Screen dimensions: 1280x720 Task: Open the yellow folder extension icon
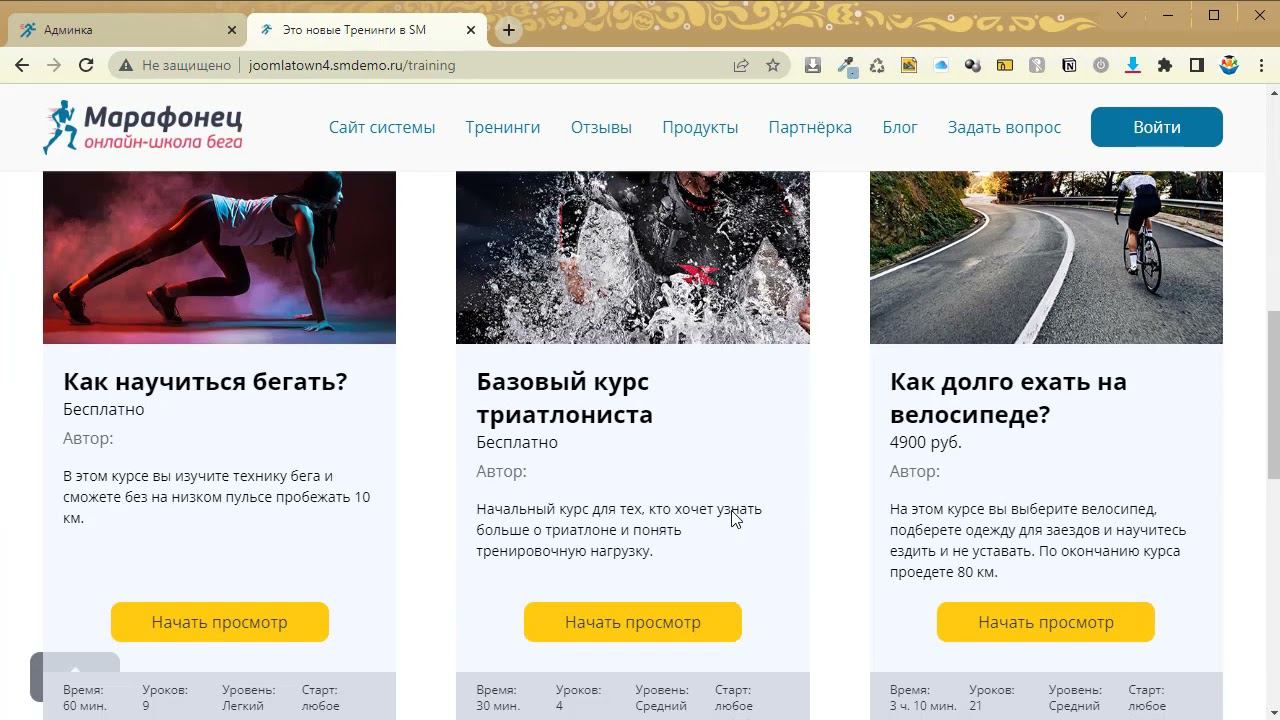point(1005,65)
